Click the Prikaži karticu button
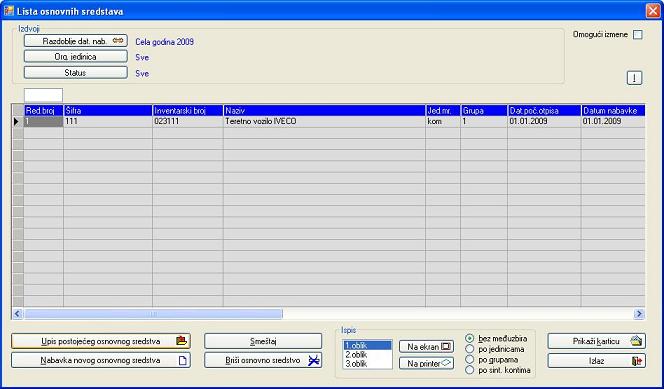664x389 pixels. (597, 341)
